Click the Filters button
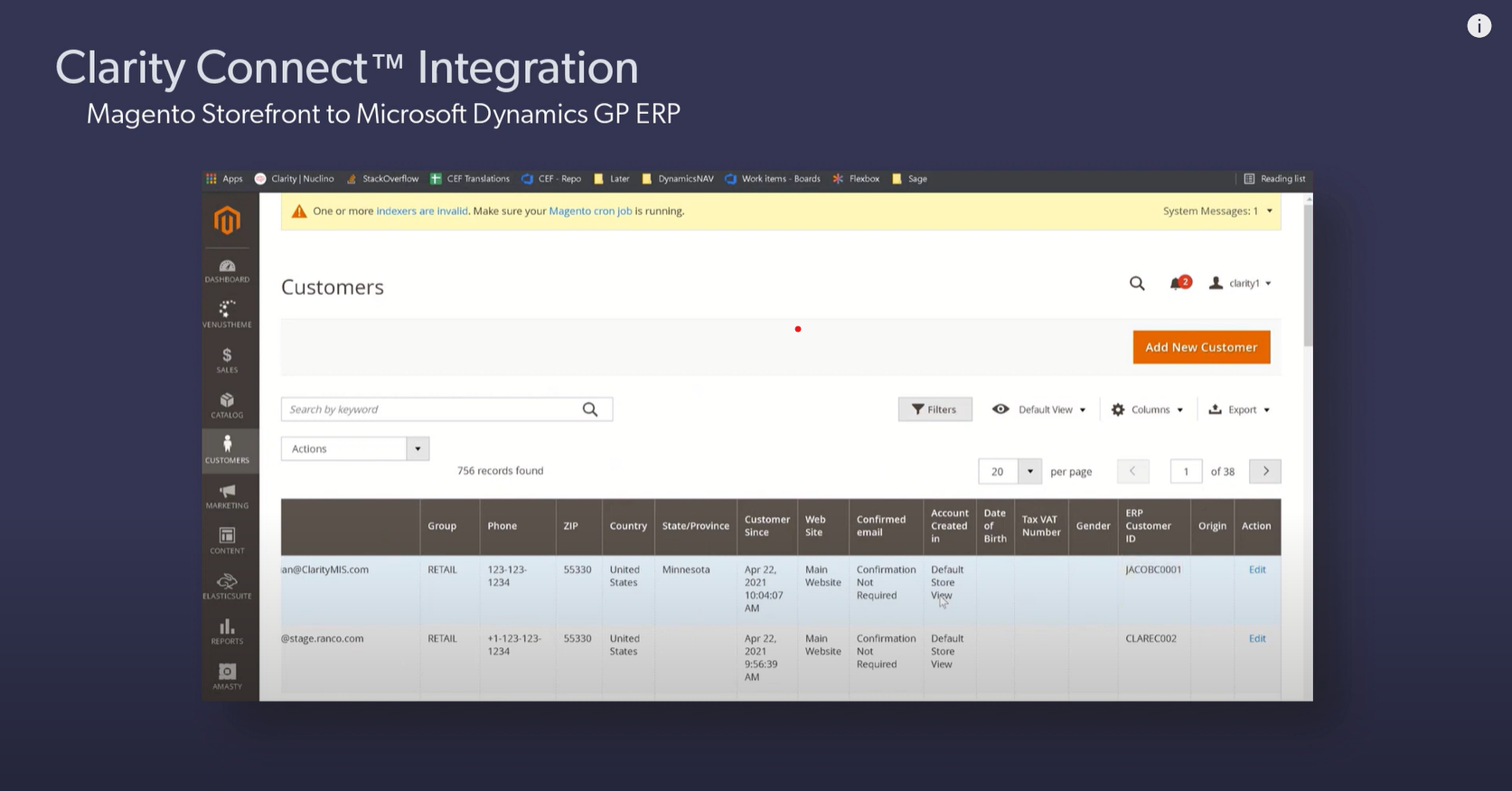1512x791 pixels. 934,410
